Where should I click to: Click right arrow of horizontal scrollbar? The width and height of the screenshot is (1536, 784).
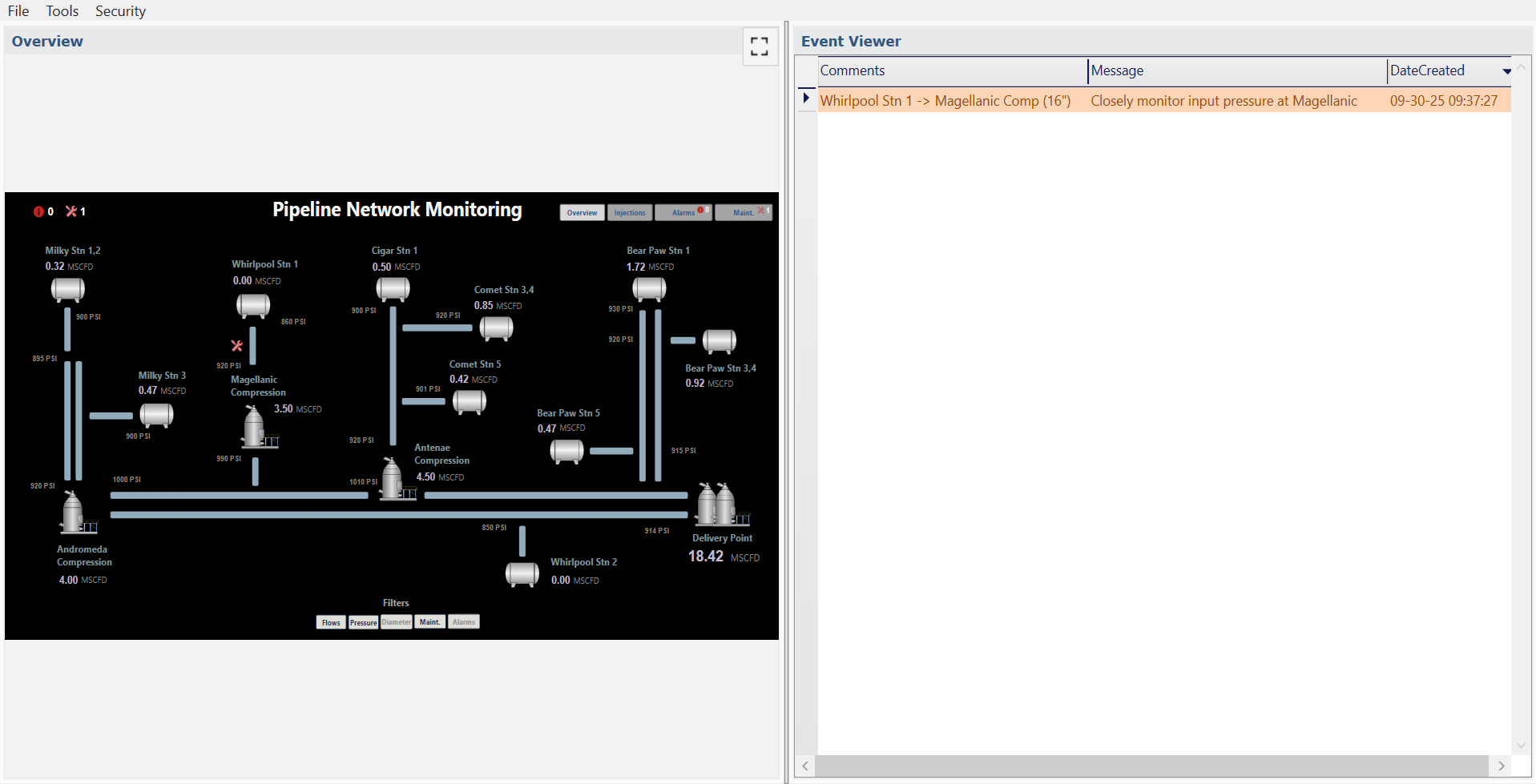[x=1501, y=766]
